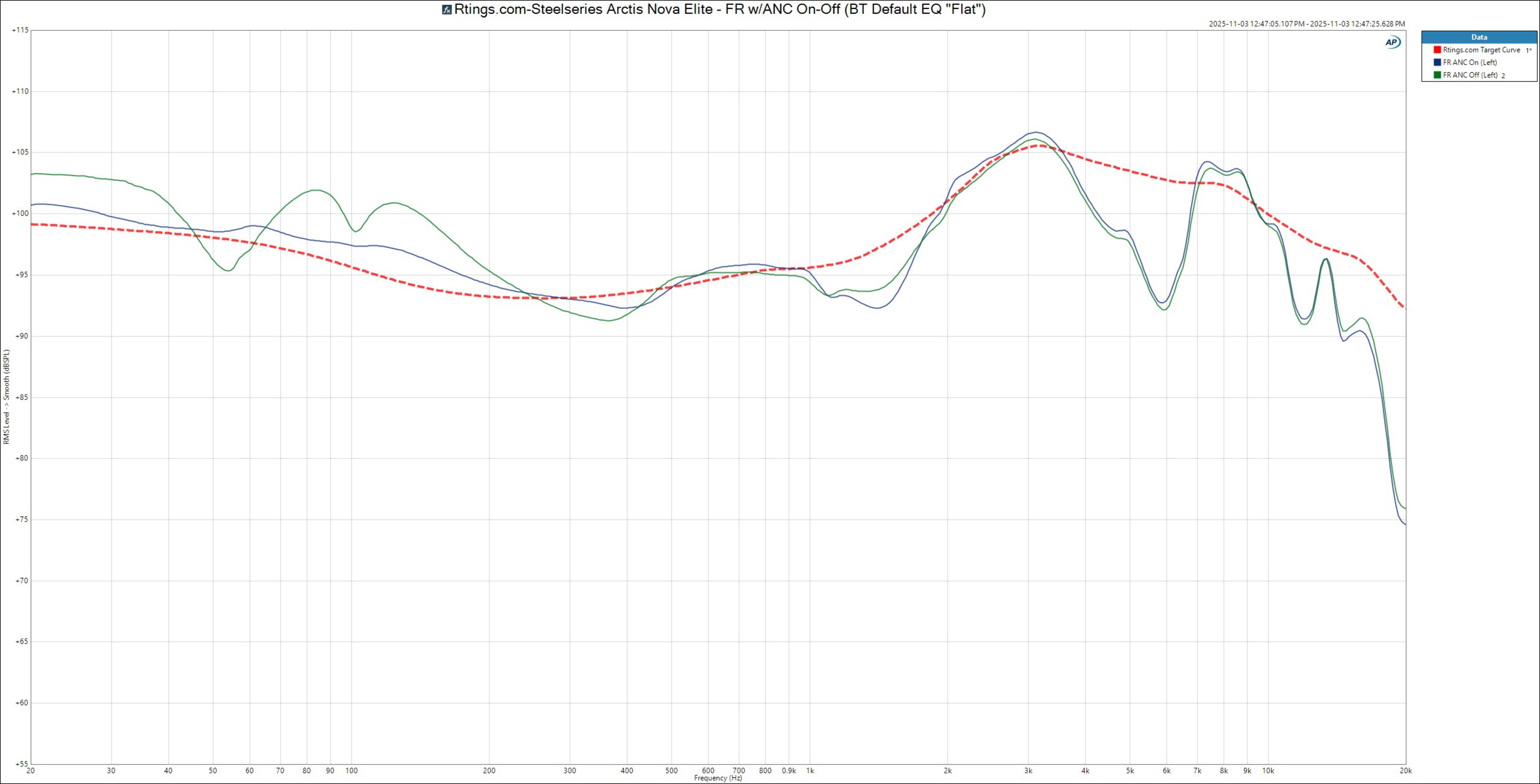The image size is (1540, 784).
Task: Click the measurement timestamp above the graph
Action: 1306,24
